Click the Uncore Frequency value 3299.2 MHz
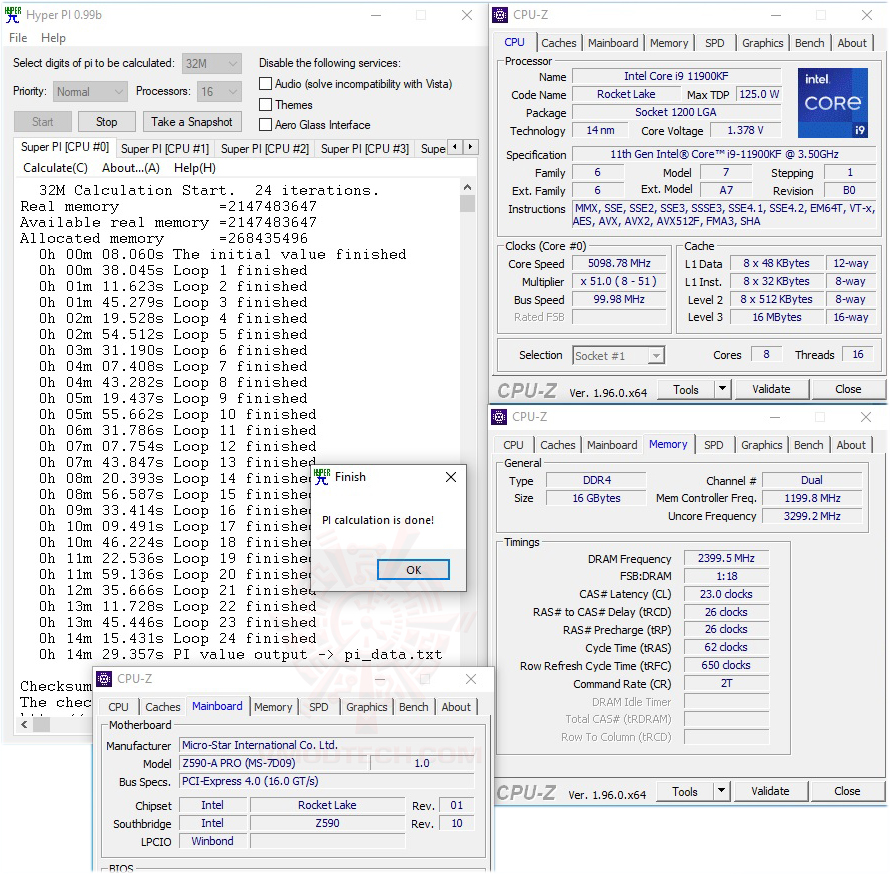This screenshot has height=874, width=890. [812, 516]
